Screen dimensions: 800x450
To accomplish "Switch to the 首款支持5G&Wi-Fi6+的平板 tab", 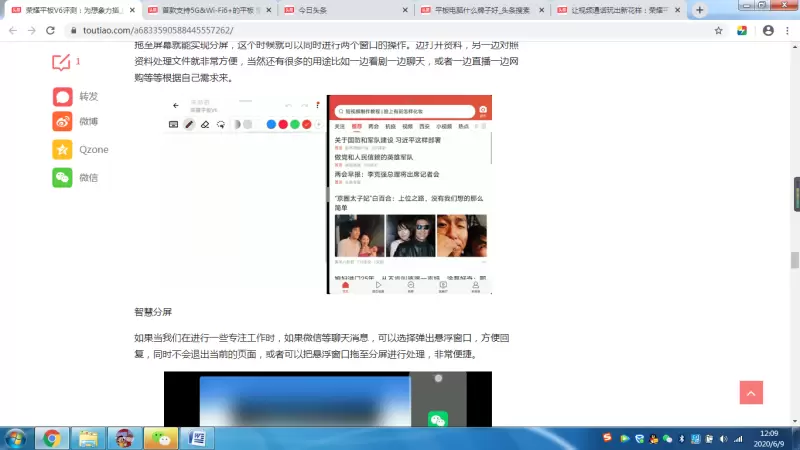I will (205, 10).
